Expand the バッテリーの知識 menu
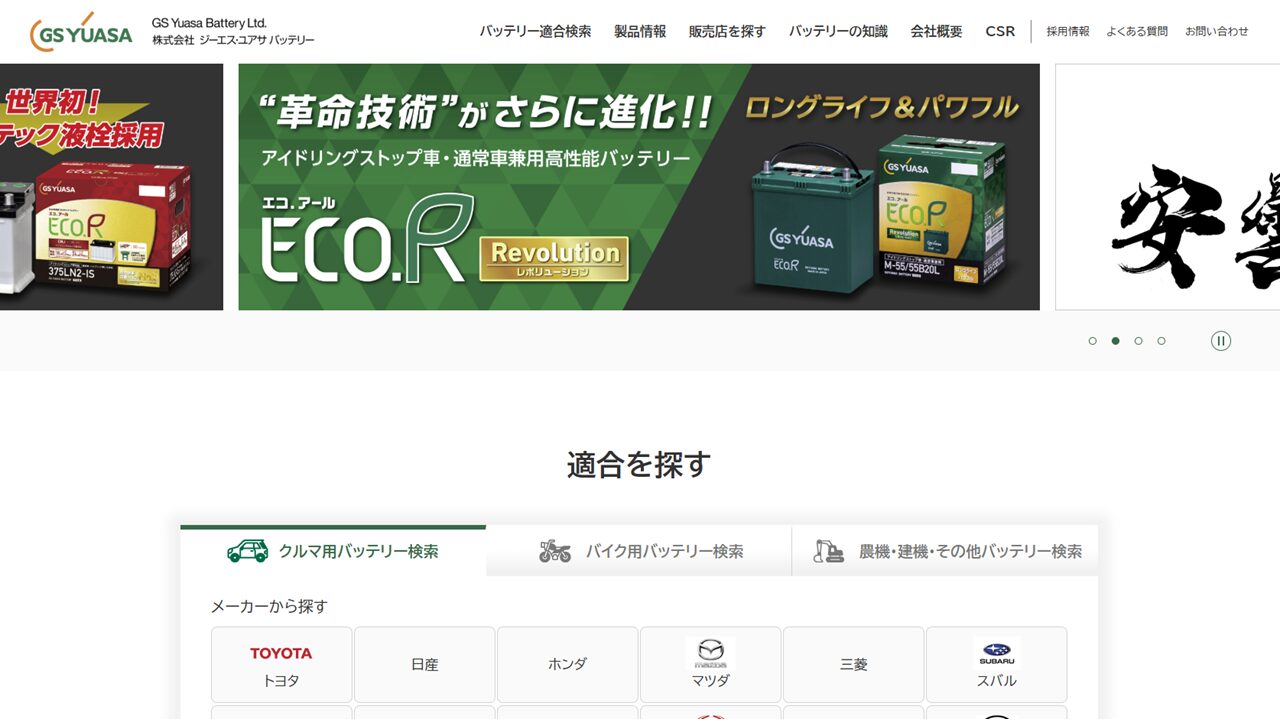 pos(838,31)
